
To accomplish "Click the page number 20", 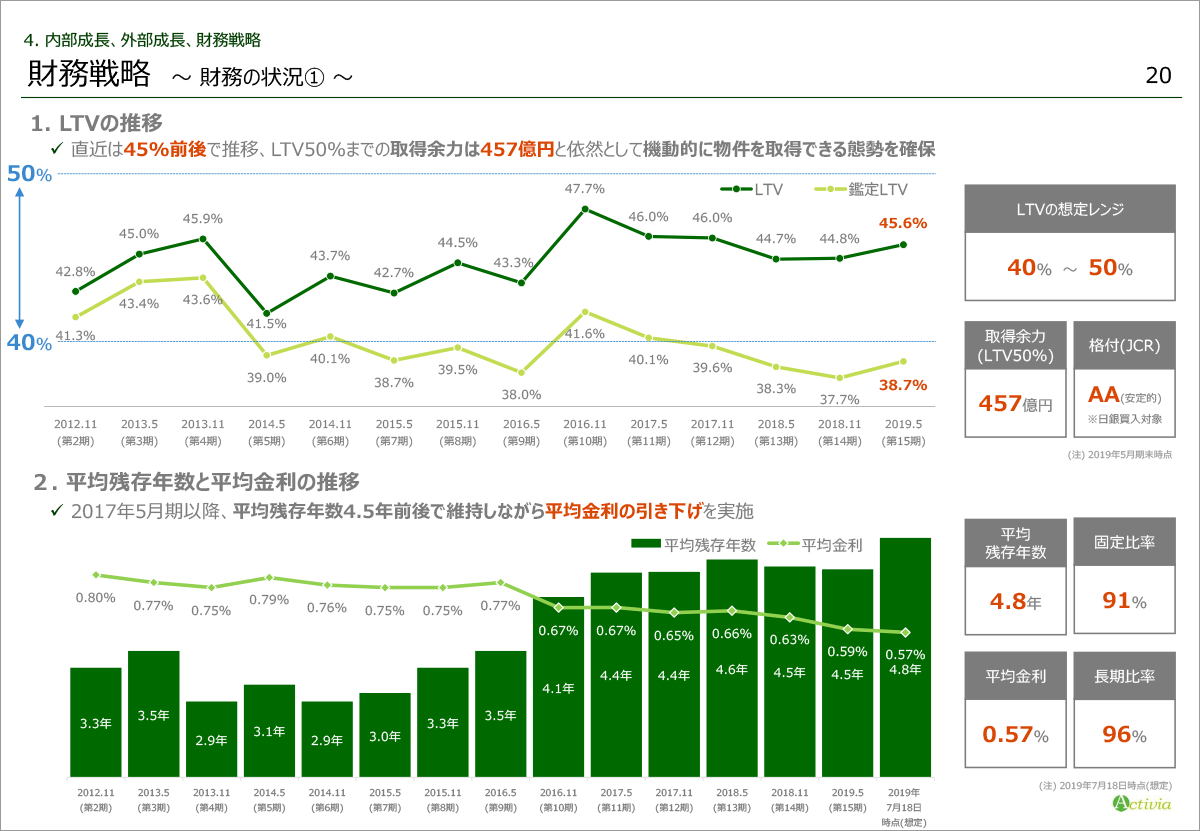I will coord(1159,76).
